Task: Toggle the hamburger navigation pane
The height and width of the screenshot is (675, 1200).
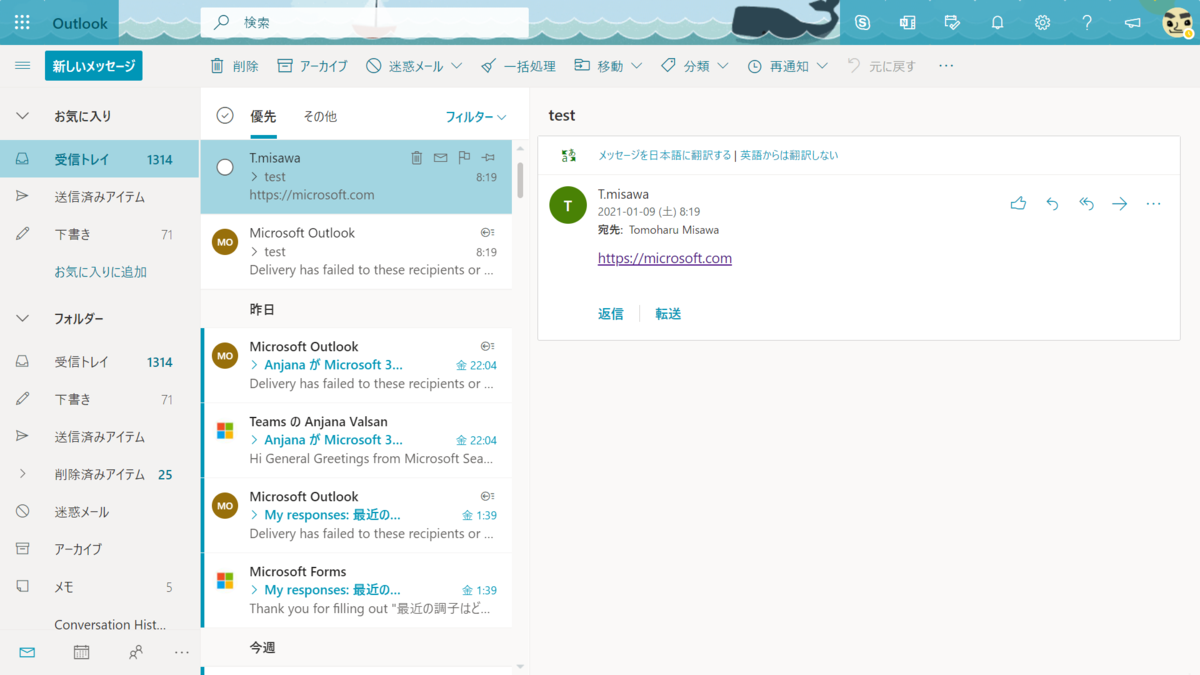Action: pyautogui.click(x=22, y=66)
